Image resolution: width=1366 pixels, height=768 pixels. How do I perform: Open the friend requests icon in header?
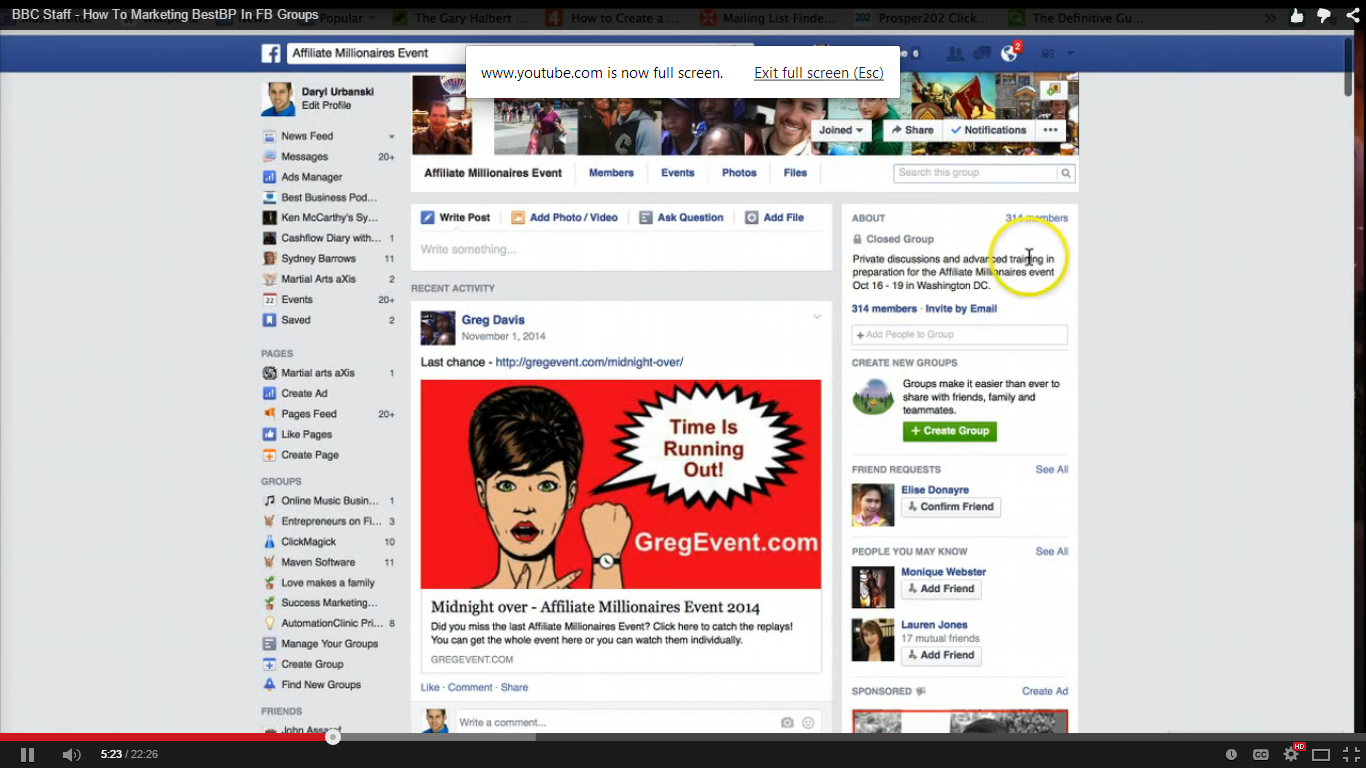point(955,53)
